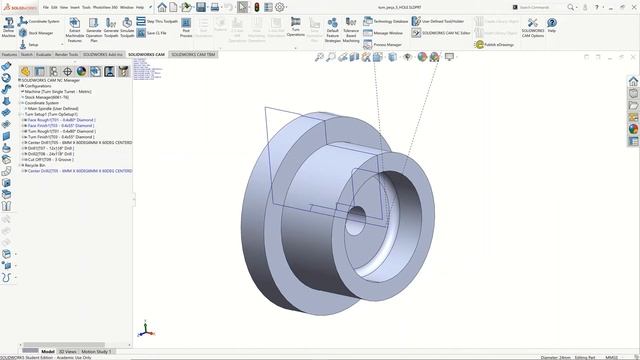Expand Face Rough1 operation node

tap(22, 120)
